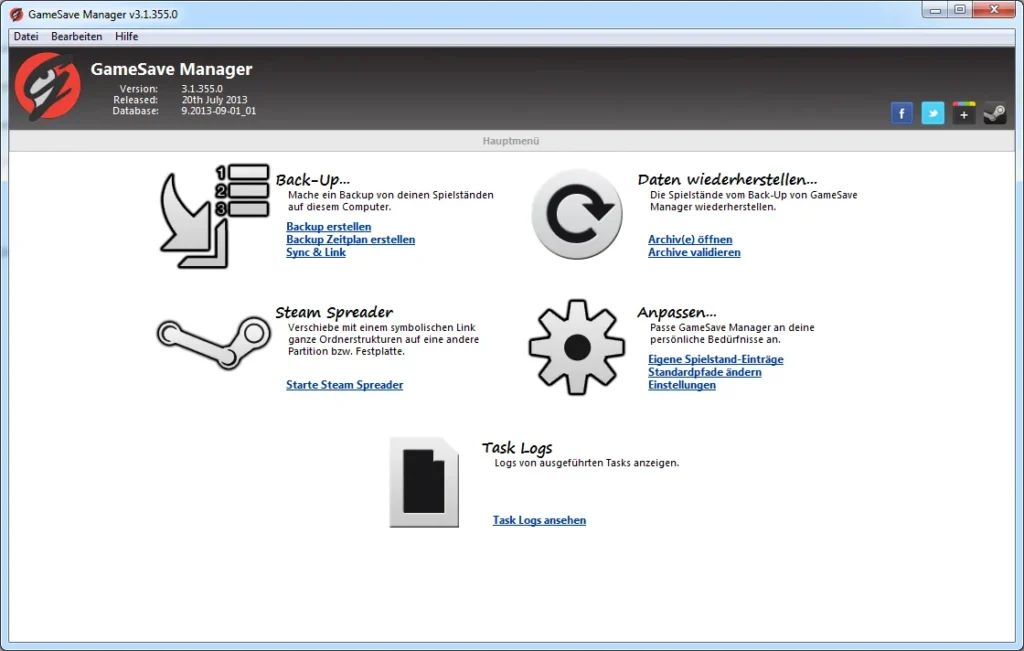Open the Hilfe menu
Image resolution: width=1024 pixels, height=651 pixels.
coord(127,37)
